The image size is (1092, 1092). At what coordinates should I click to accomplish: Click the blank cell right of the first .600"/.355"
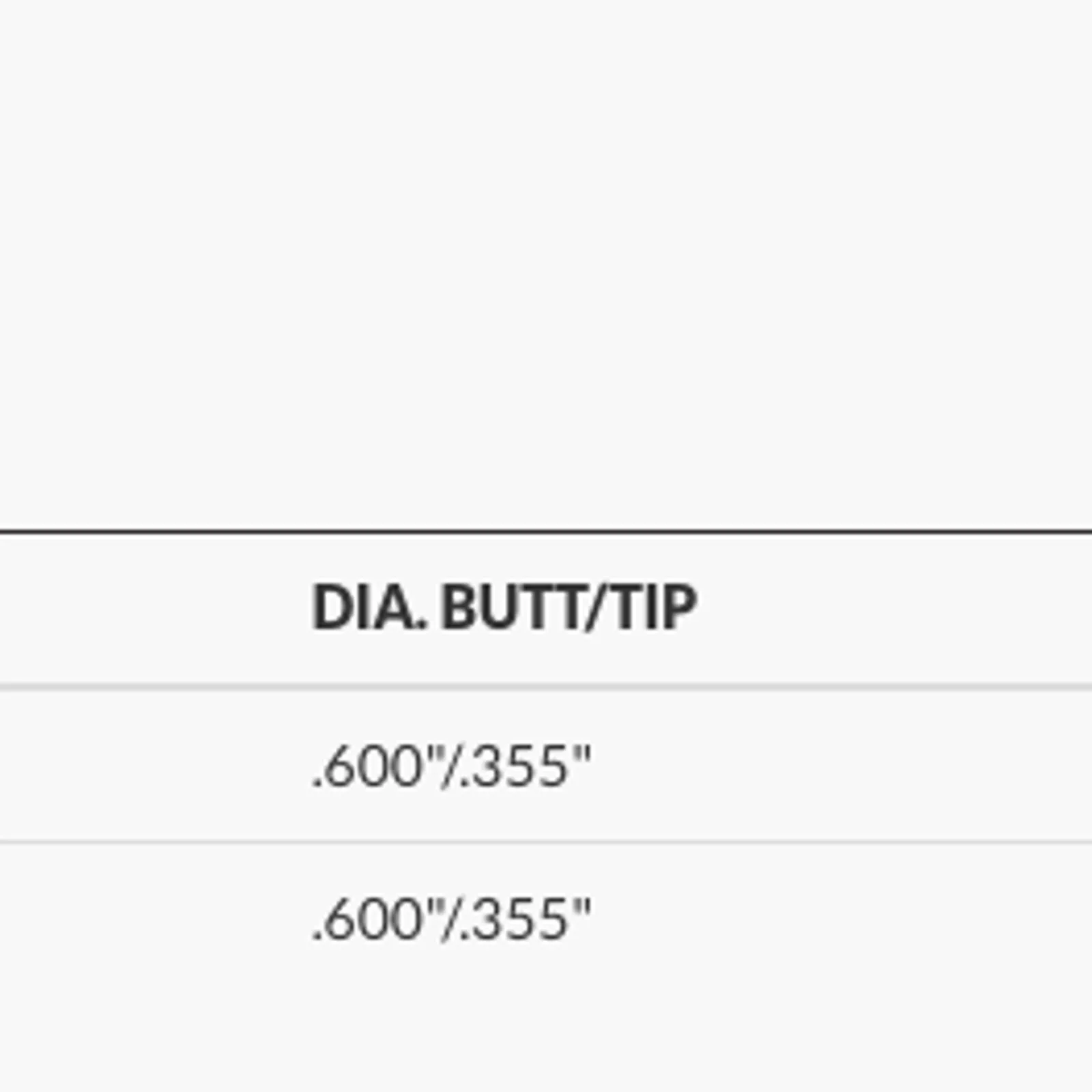(841, 766)
